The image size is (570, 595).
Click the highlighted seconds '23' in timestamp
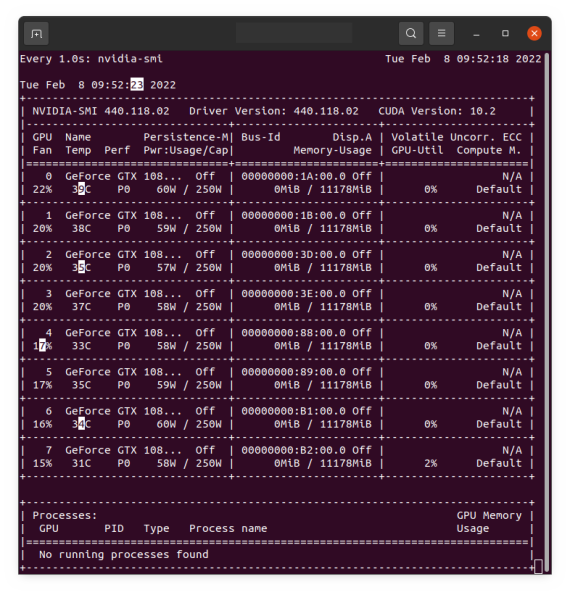(x=137, y=85)
